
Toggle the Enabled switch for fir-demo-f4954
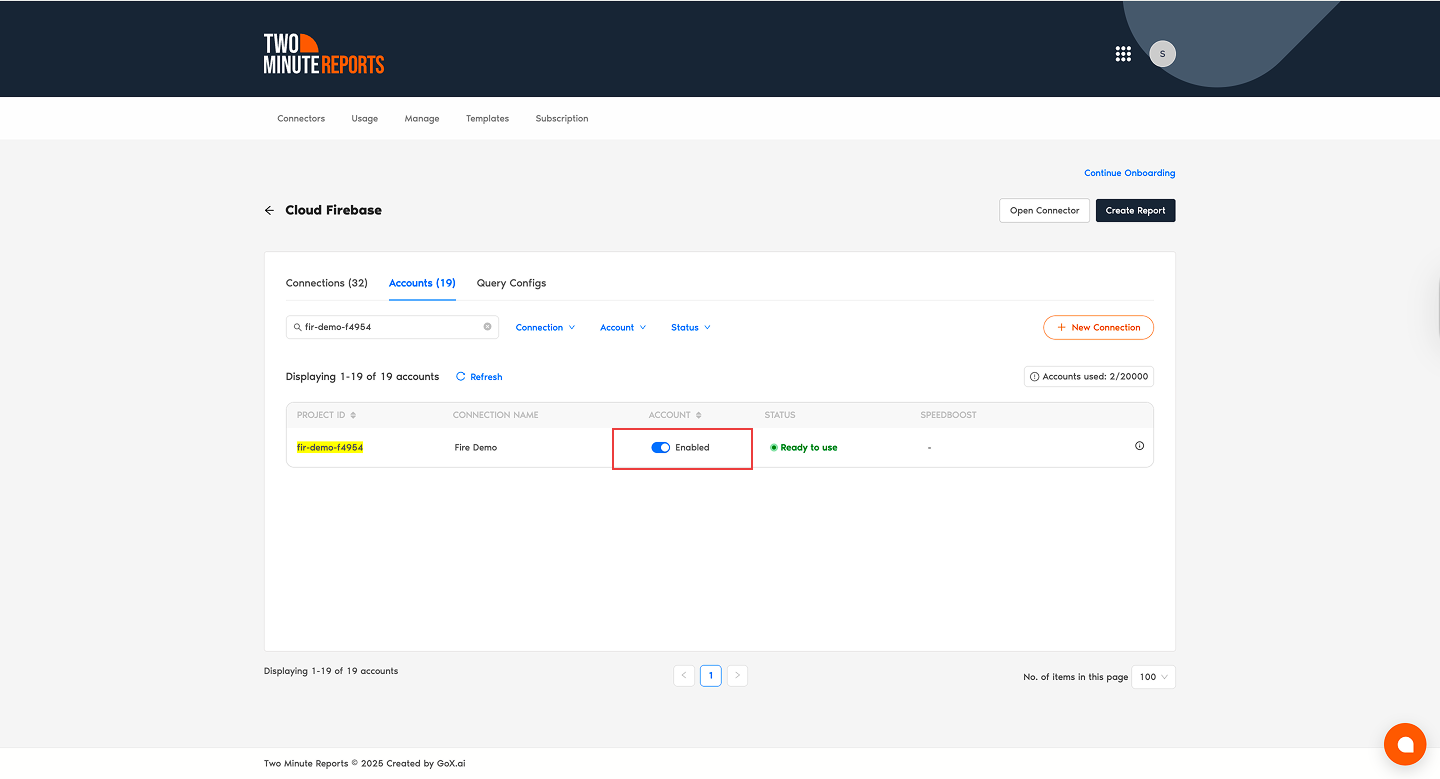(x=660, y=447)
